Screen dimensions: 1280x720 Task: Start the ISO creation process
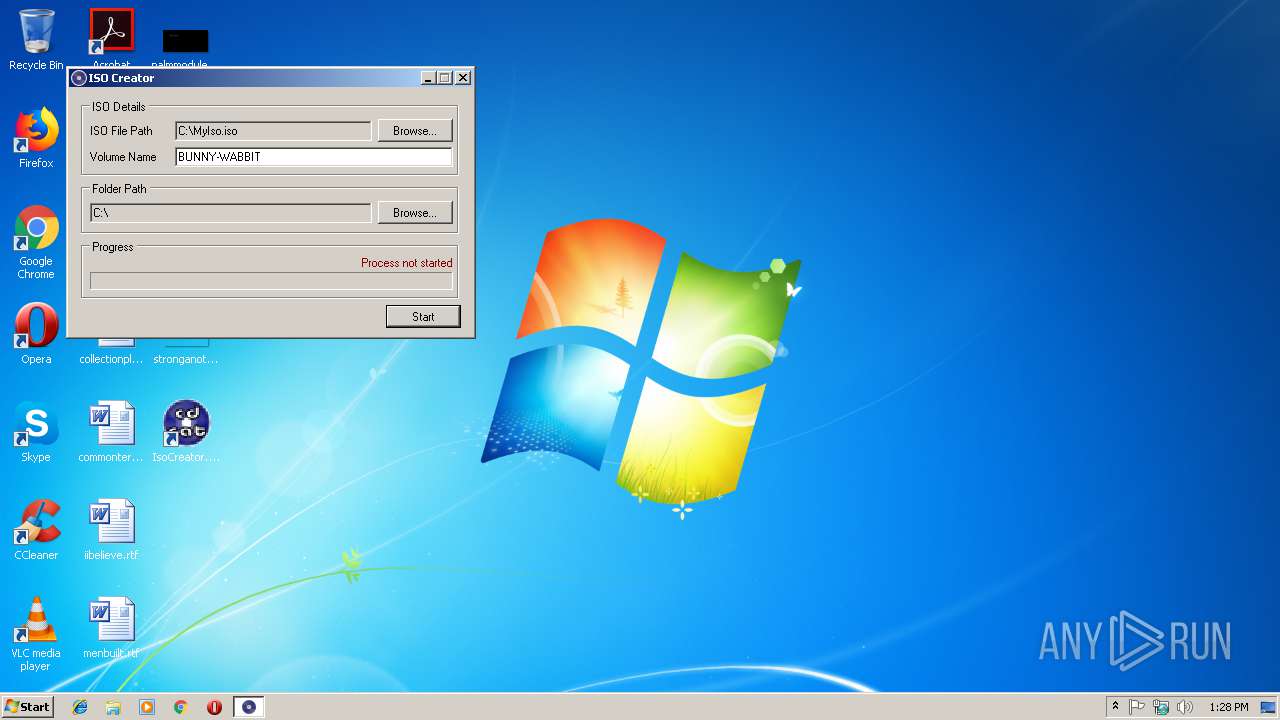point(423,316)
